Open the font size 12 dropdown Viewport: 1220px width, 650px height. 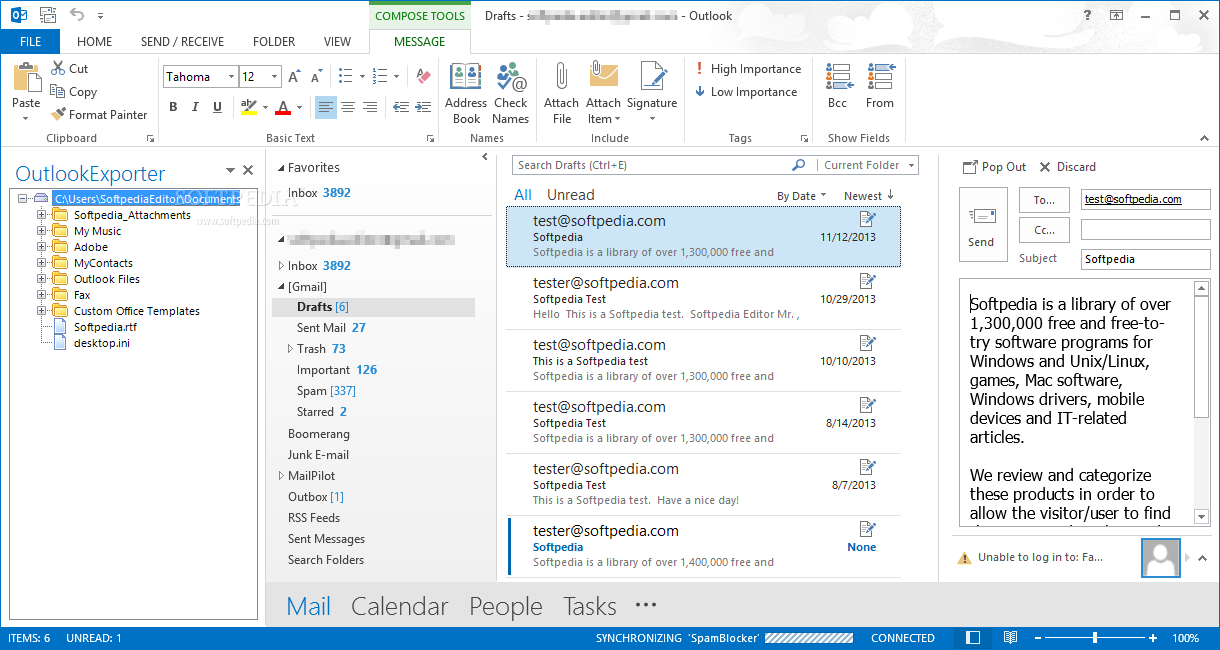point(275,77)
